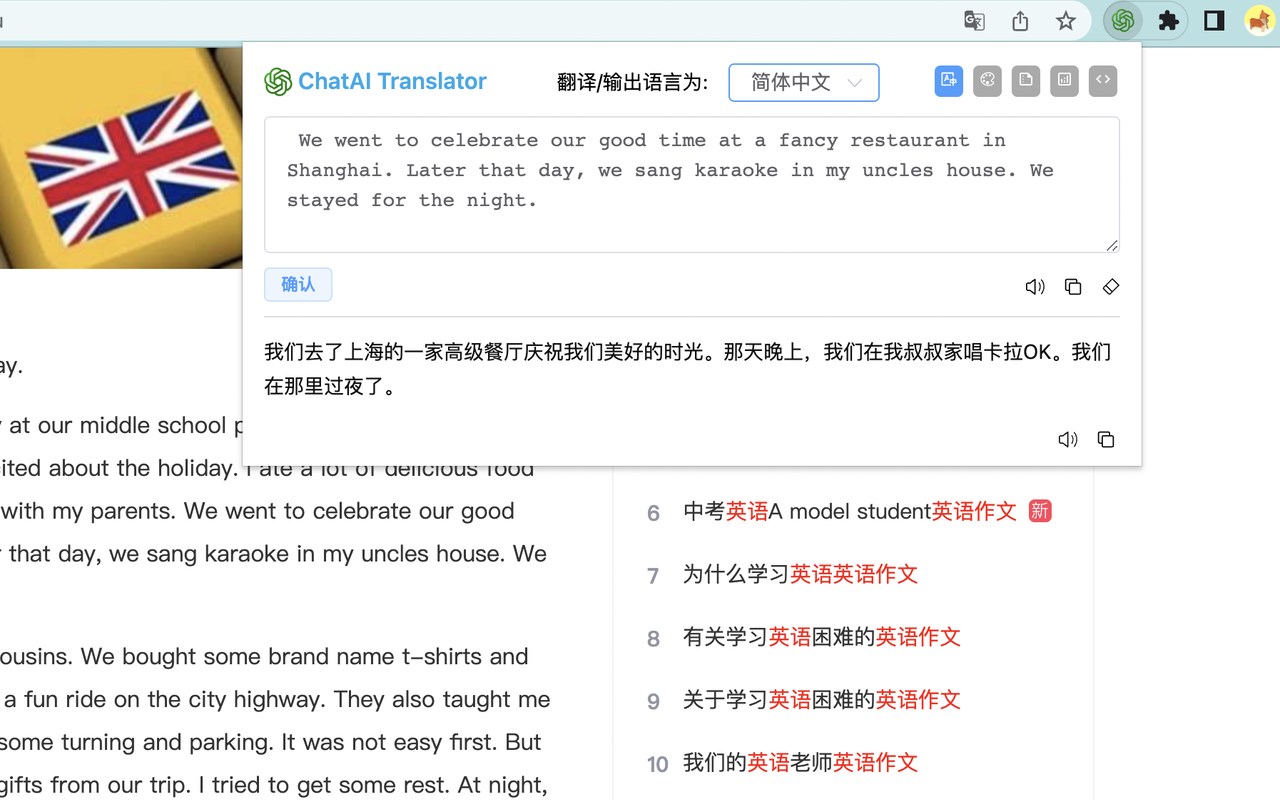The width and height of the screenshot is (1280, 800).
Task: Select the document summary mode icon
Action: (1025, 81)
